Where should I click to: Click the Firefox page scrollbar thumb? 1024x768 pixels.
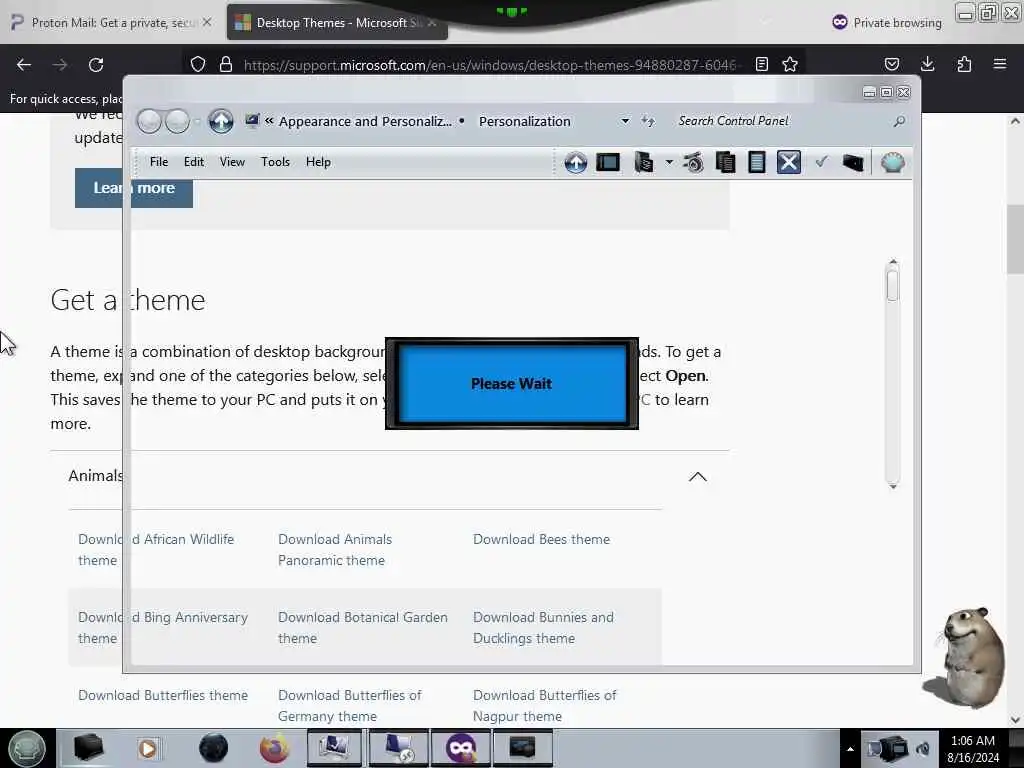click(1015, 238)
